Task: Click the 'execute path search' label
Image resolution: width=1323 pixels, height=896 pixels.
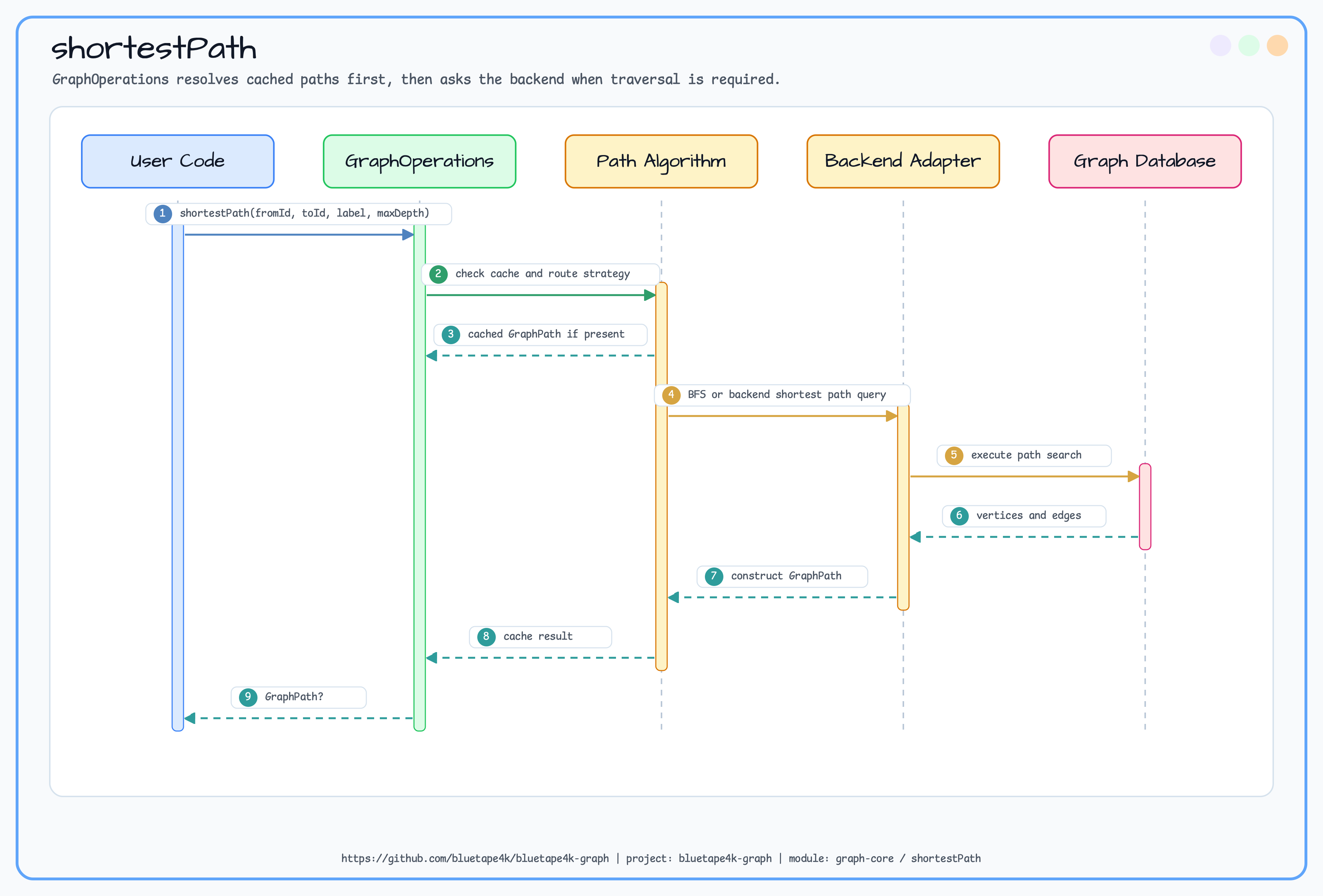Action: [x=1026, y=455]
